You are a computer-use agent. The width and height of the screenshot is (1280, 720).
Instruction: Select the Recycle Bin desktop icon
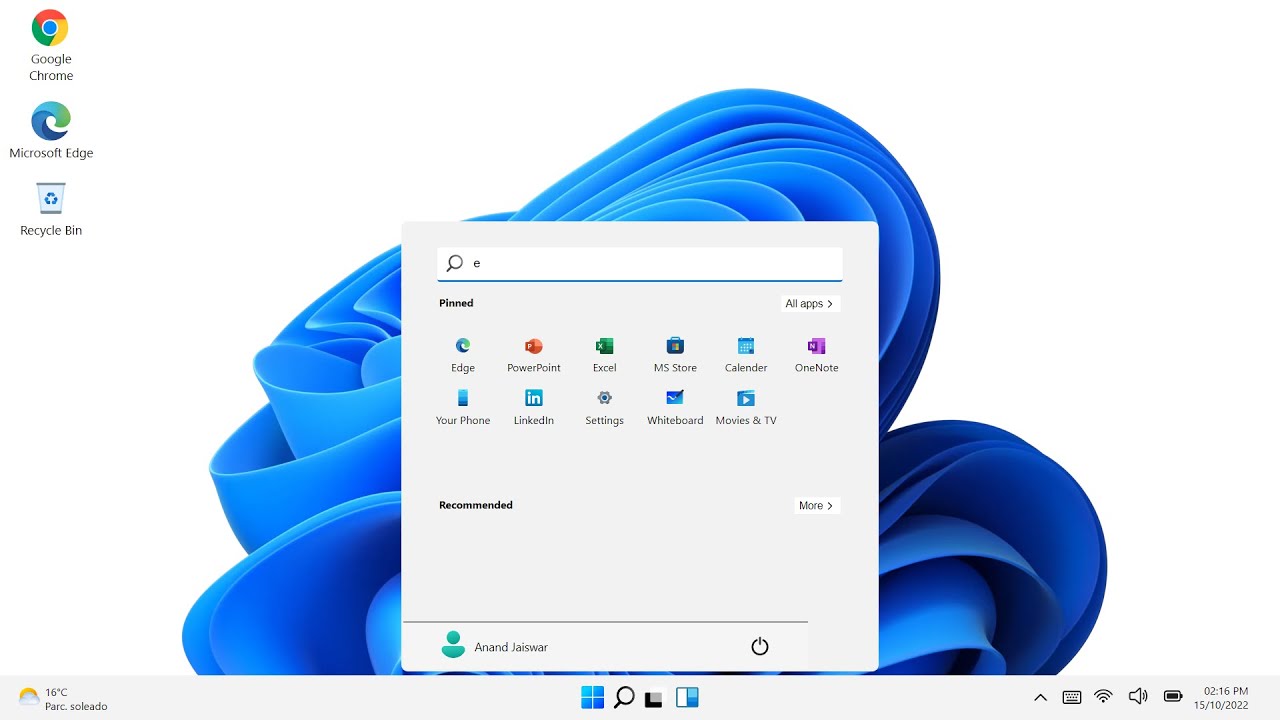pyautogui.click(x=51, y=209)
